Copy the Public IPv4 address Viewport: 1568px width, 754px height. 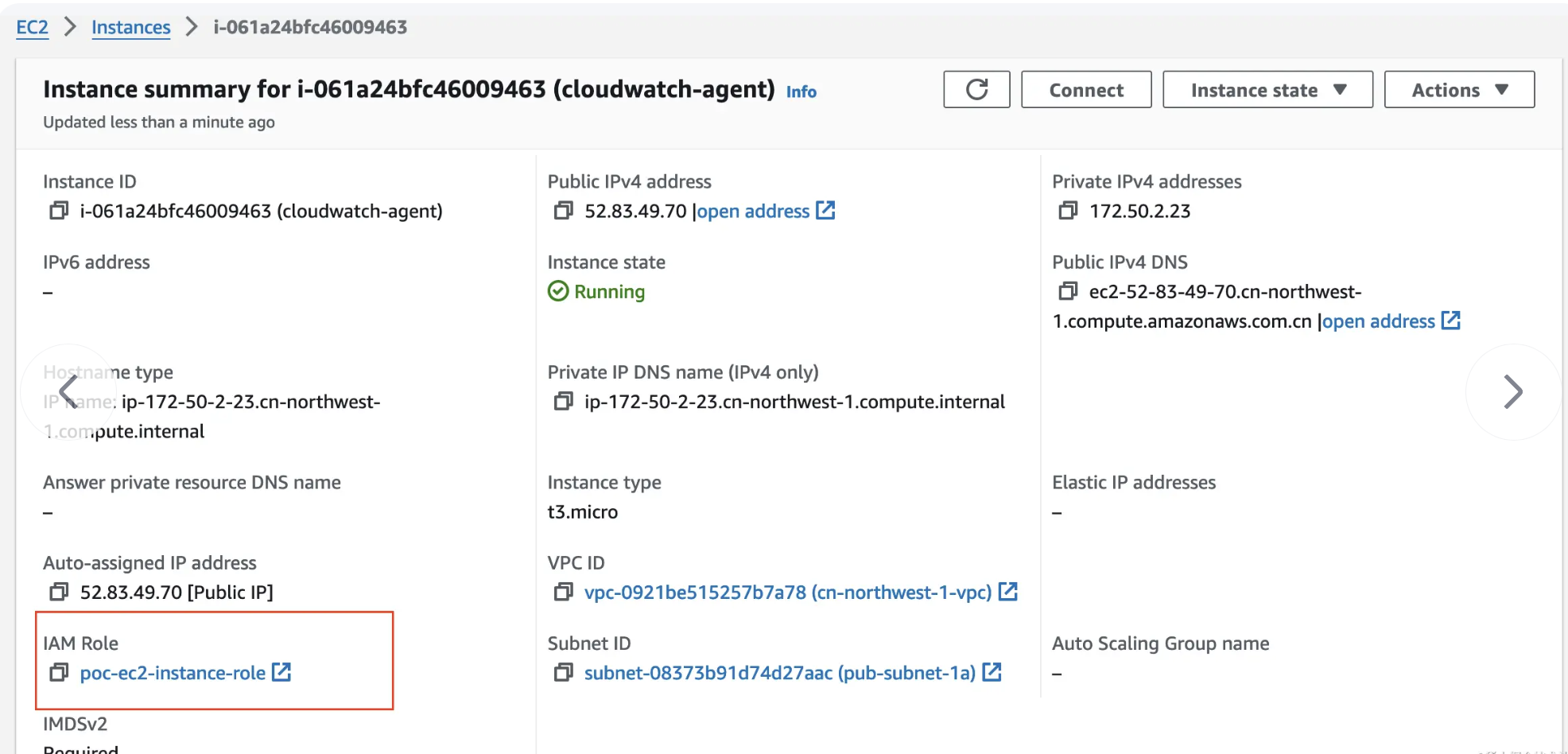[x=563, y=211]
